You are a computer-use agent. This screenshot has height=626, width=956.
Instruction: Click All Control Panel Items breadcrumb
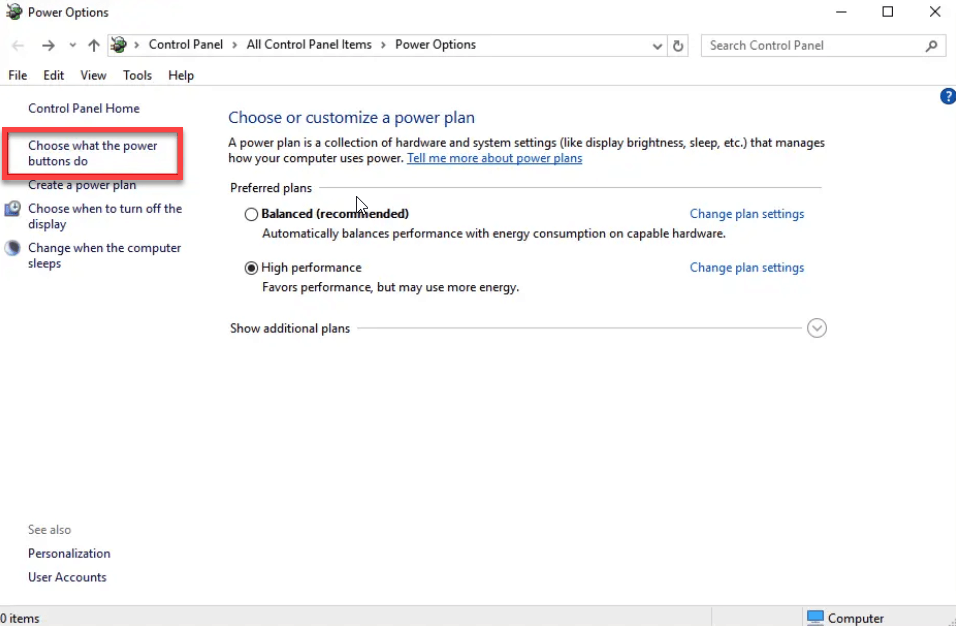click(x=309, y=44)
